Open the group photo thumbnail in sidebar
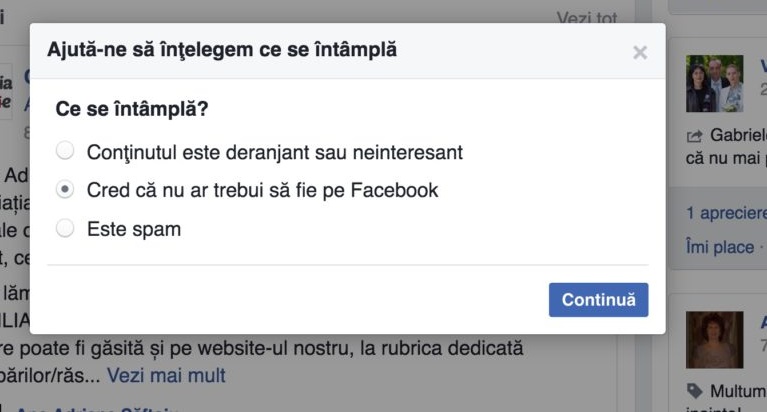This screenshot has width=767, height=412. [714, 84]
